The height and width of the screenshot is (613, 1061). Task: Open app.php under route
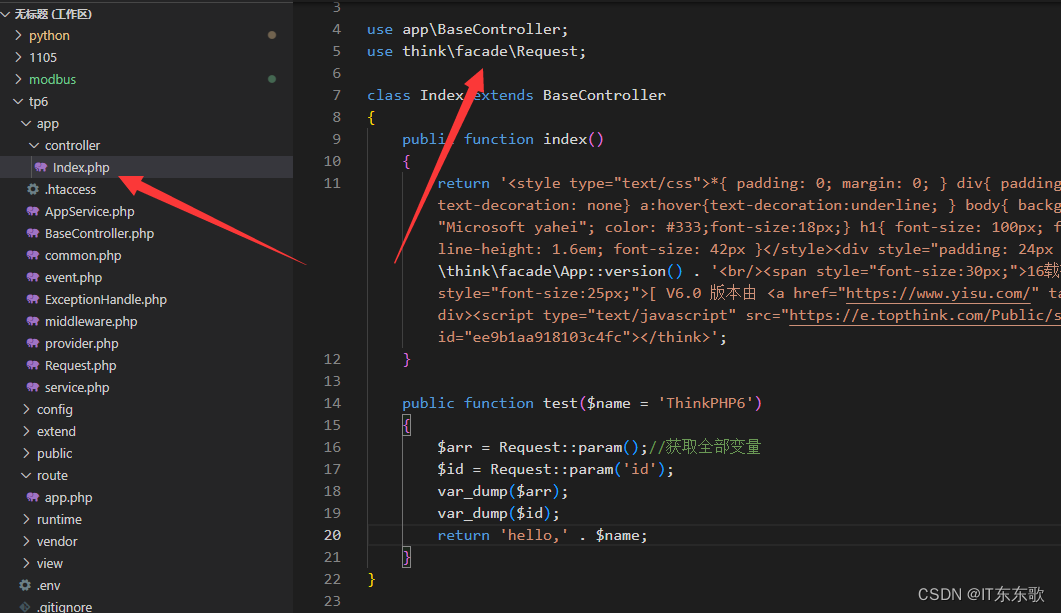(68, 497)
